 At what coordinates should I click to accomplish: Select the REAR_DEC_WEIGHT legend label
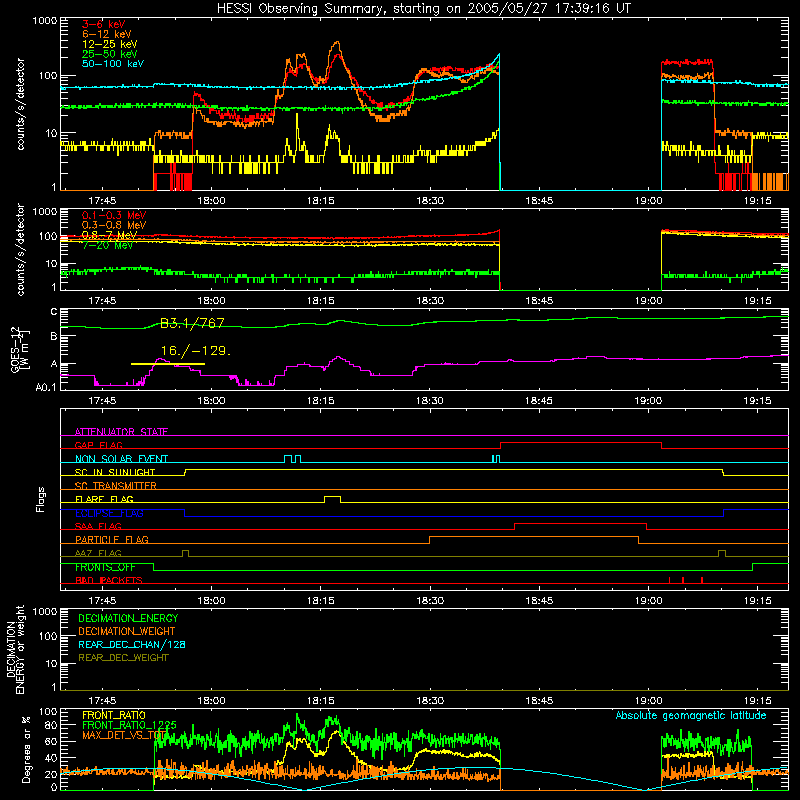pos(123,658)
